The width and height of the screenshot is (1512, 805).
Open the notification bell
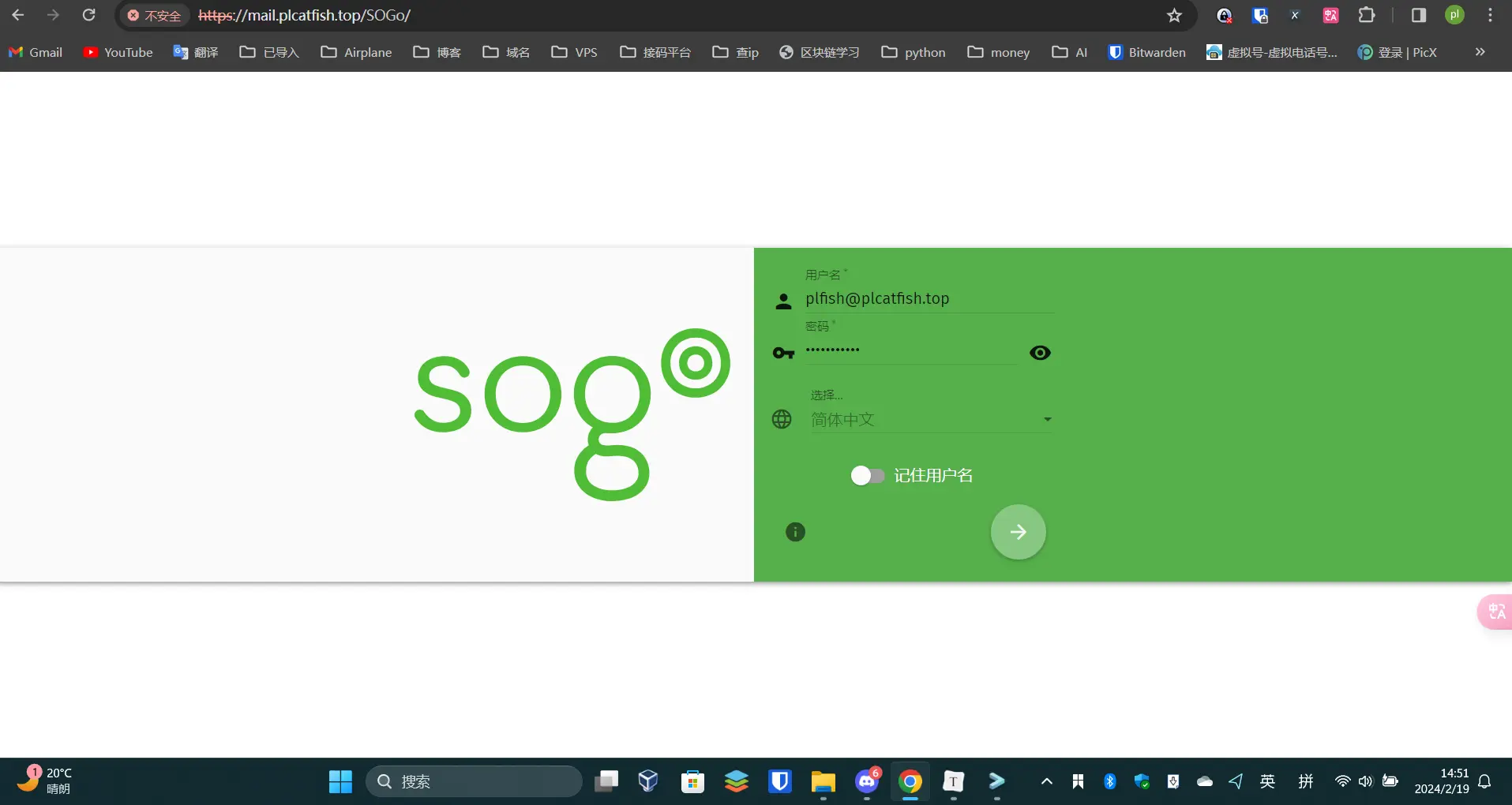pyautogui.click(x=1484, y=781)
